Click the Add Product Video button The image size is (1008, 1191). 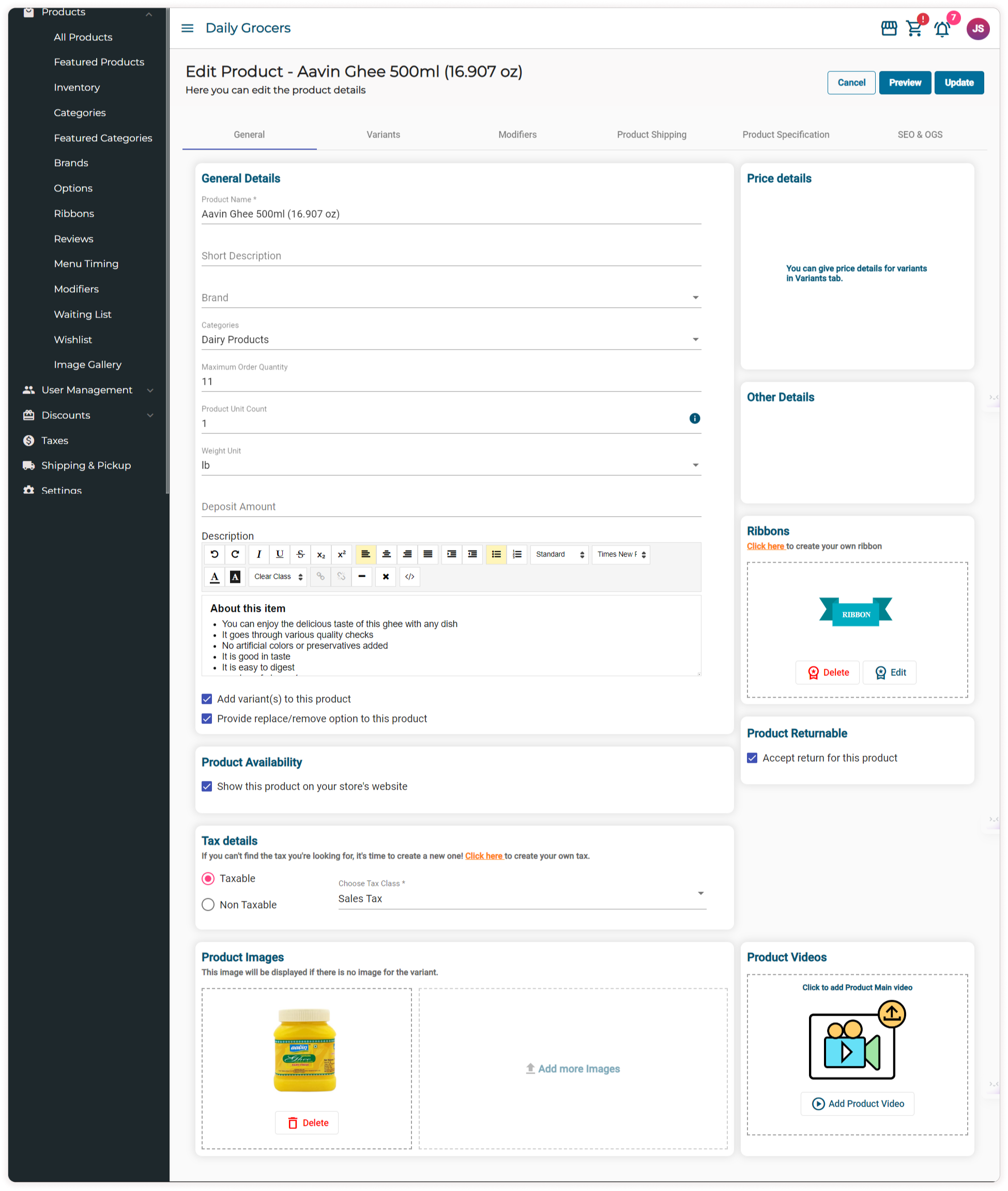point(857,1103)
